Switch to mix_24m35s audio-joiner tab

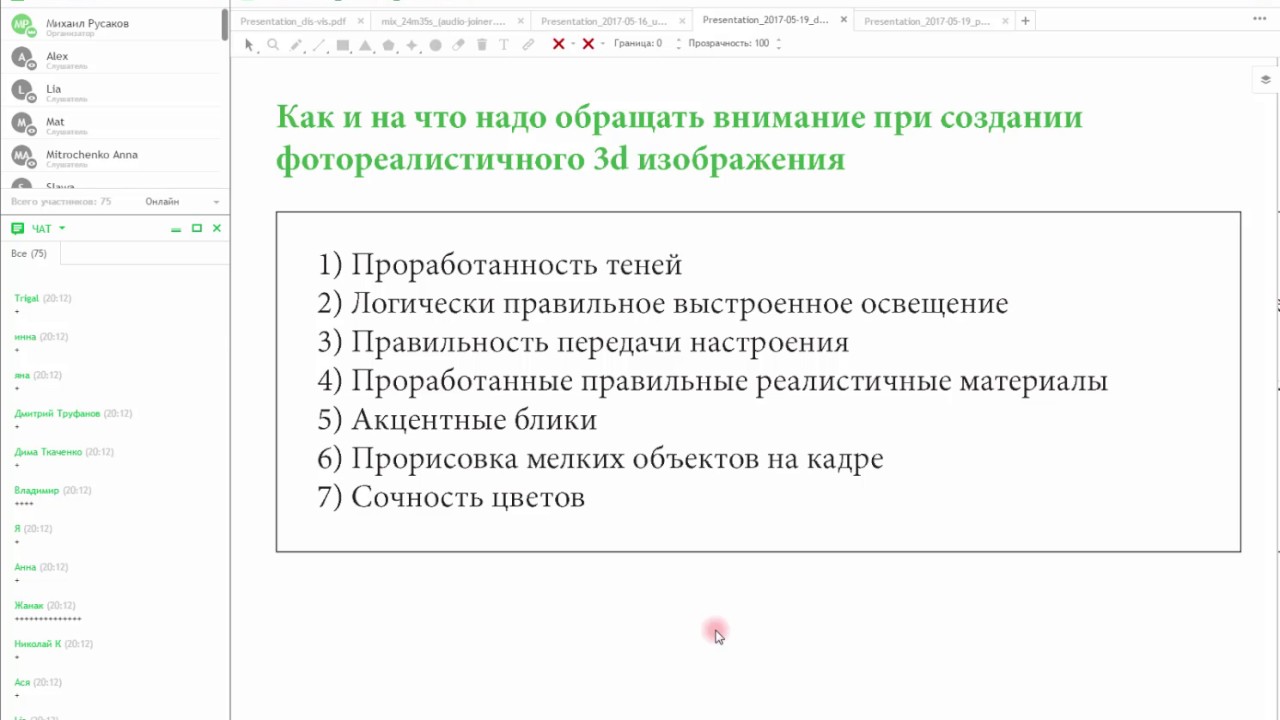pyautogui.click(x=443, y=21)
